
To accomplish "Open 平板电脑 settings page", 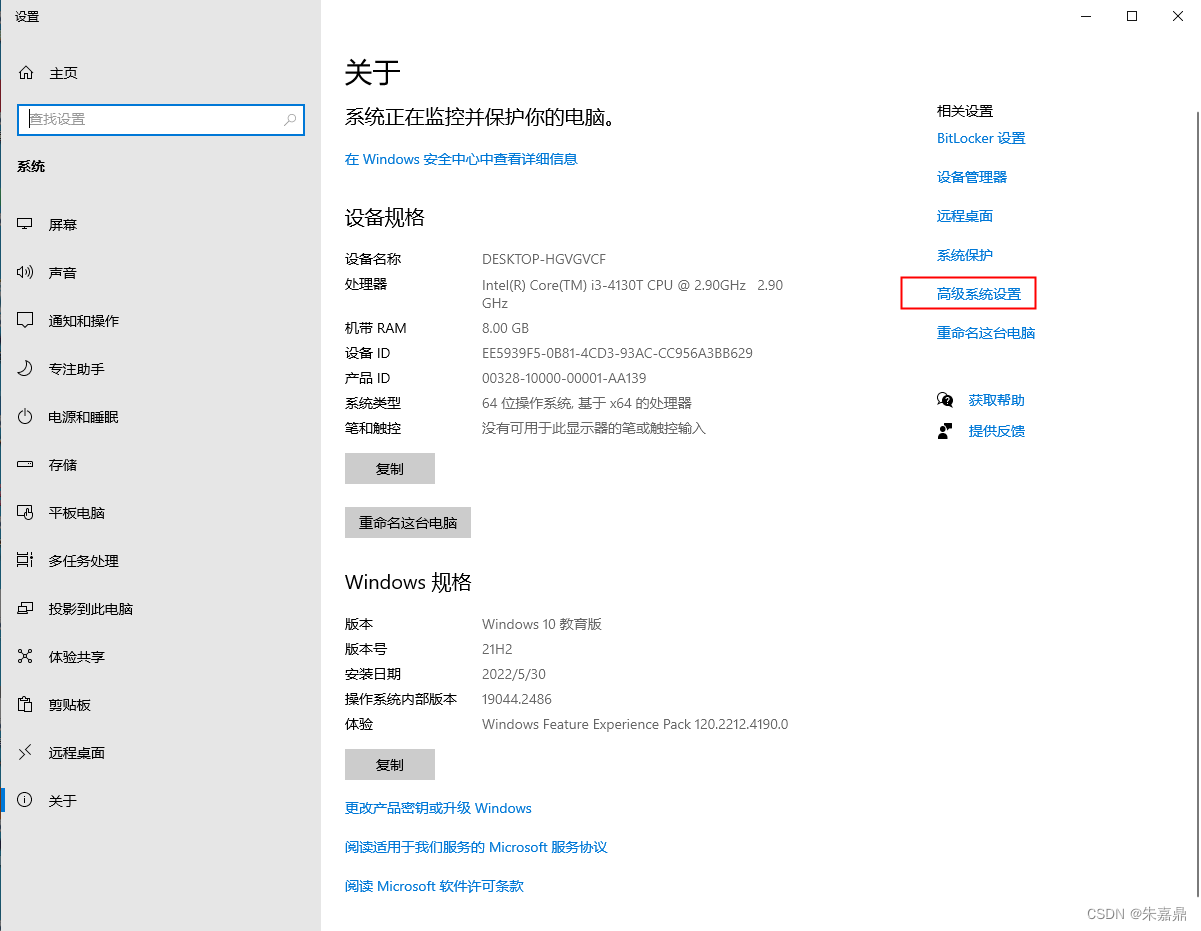I will (x=160, y=513).
